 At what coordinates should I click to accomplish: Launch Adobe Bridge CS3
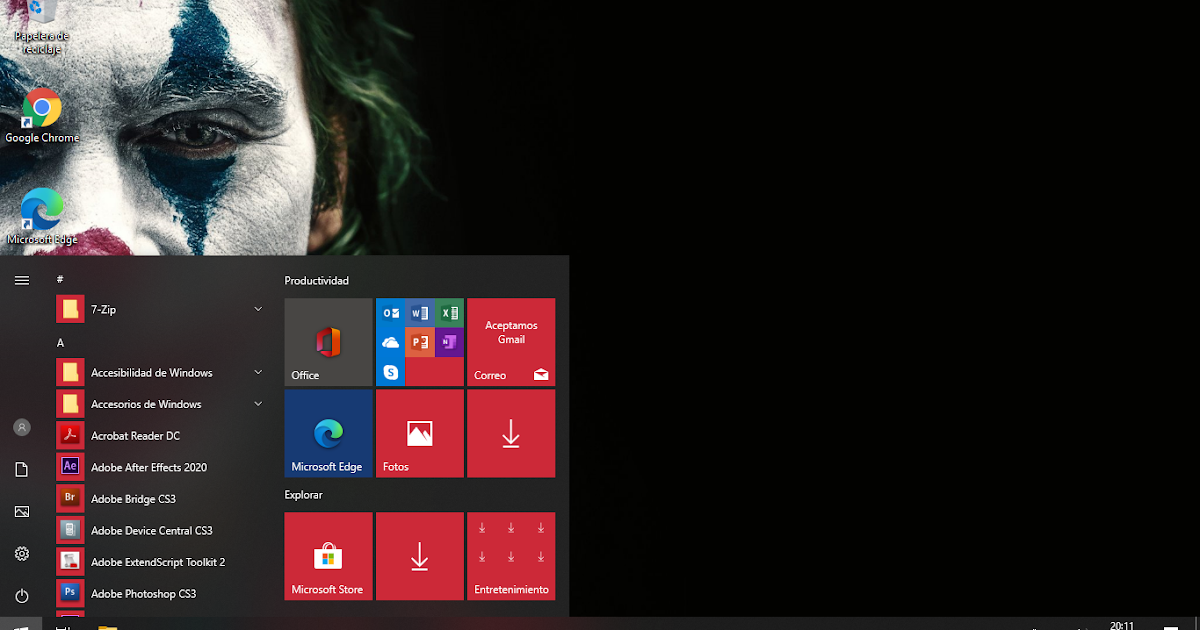click(x=160, y=499)
